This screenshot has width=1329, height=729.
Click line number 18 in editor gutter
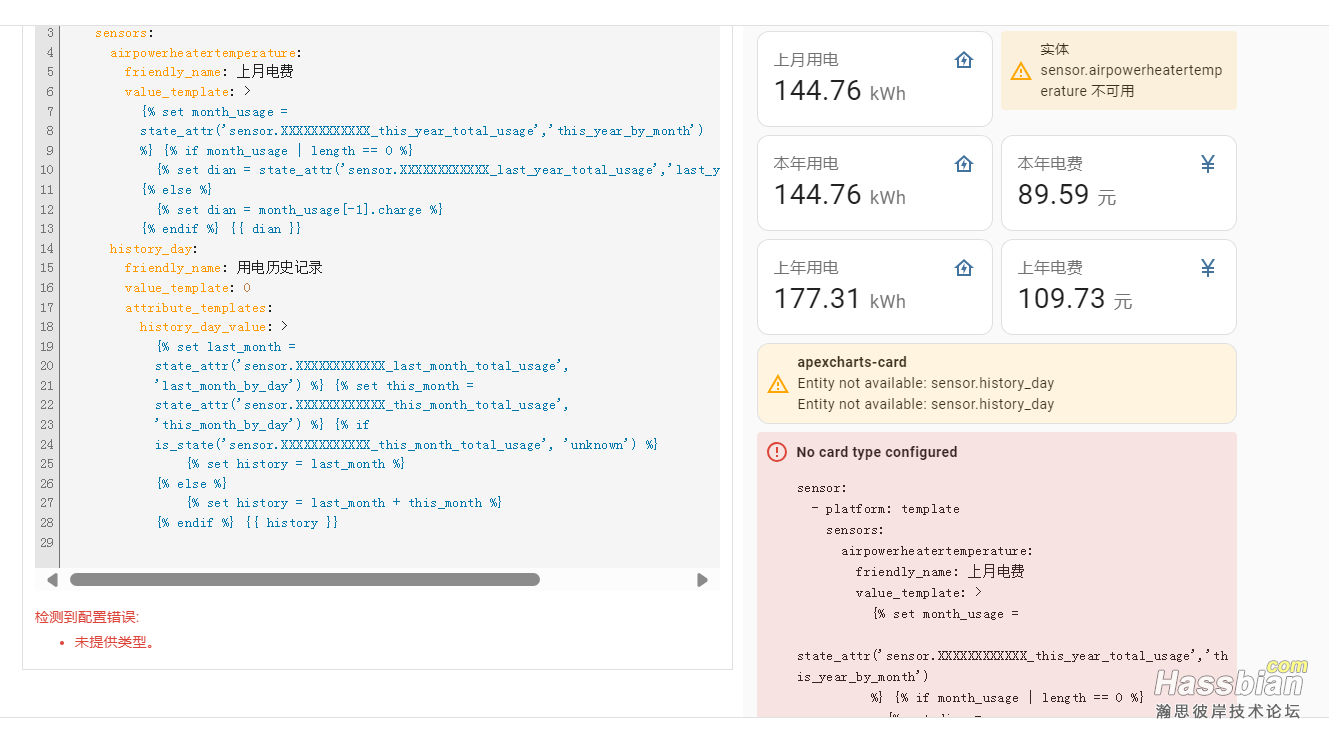pyautogui.click(x=47, y=327)
